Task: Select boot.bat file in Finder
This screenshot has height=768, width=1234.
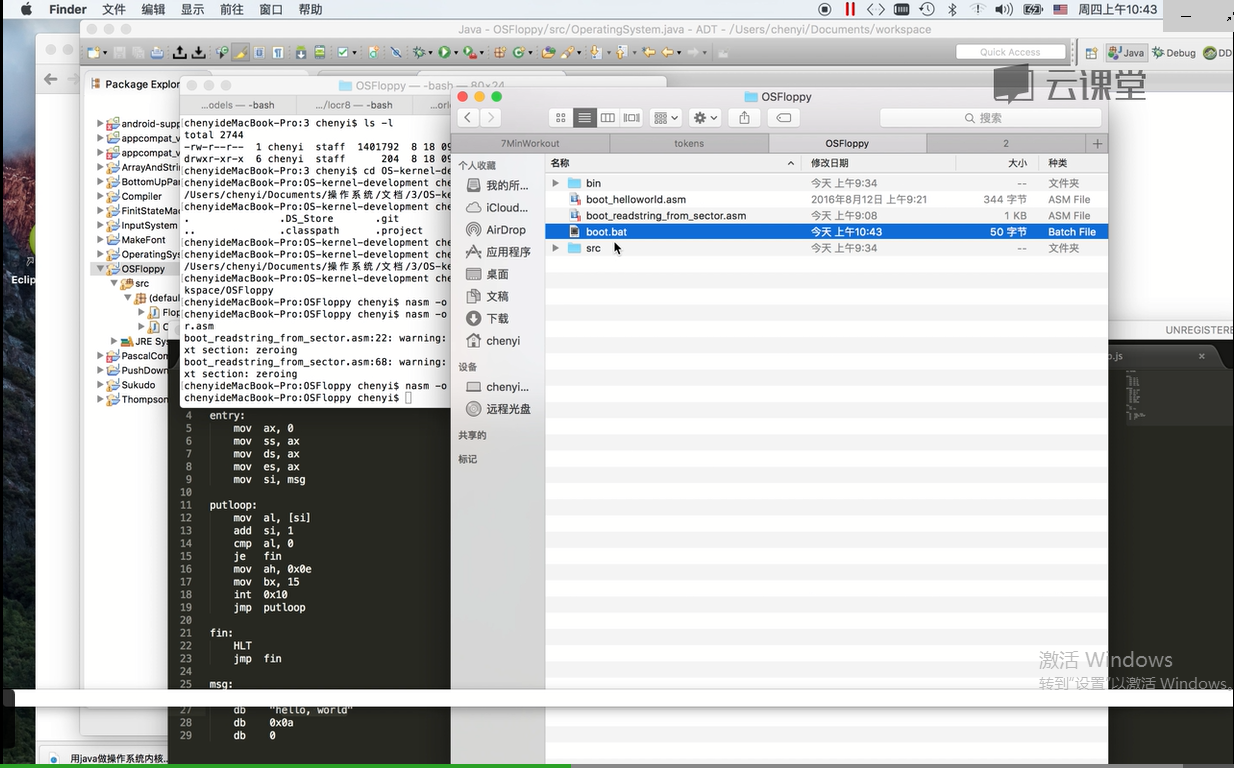Action: (826, 232)
